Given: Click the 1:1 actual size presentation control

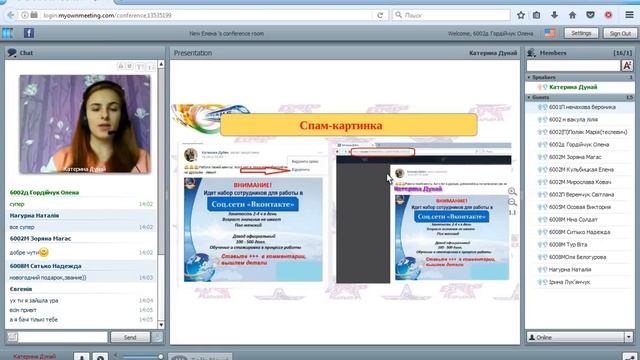Looking at the screenshot, I should tap(512, 213).
